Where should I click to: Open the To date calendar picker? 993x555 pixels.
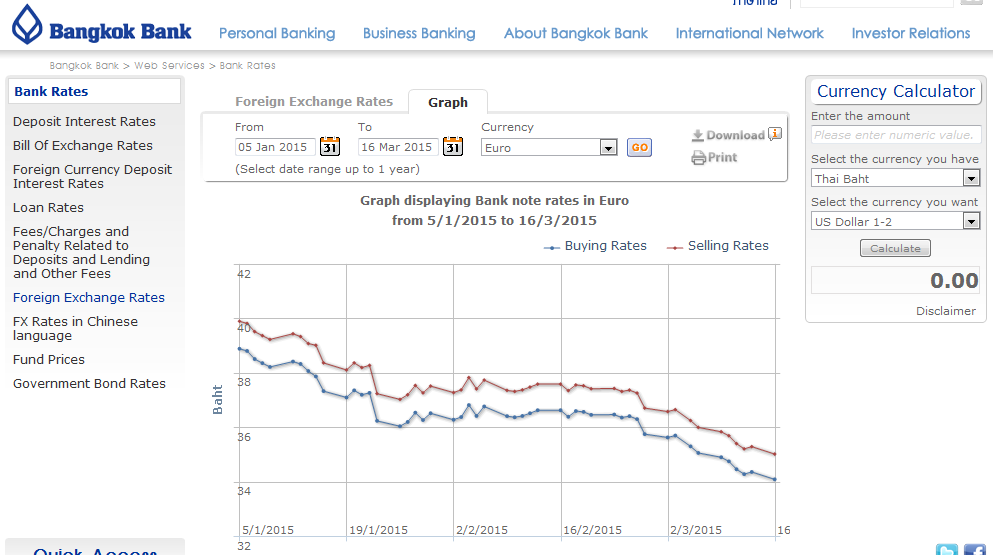click(x=453, y=147)
